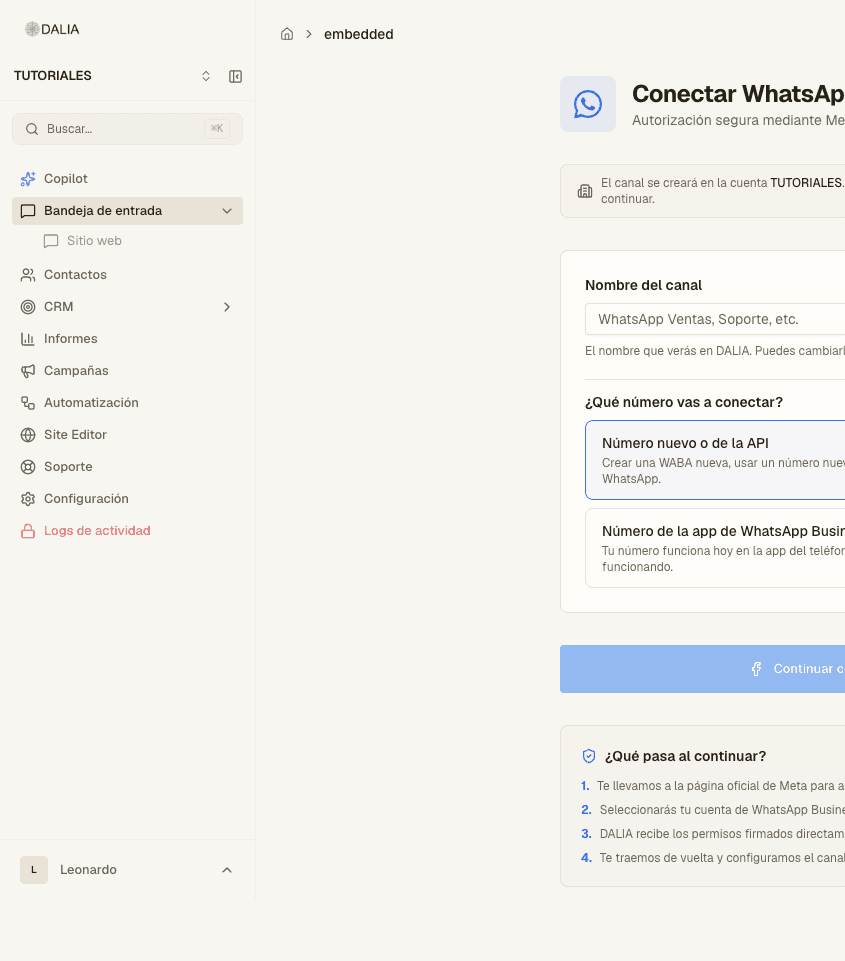
Task: Click the Continuar Facebook button
Action: pos(702,669)
